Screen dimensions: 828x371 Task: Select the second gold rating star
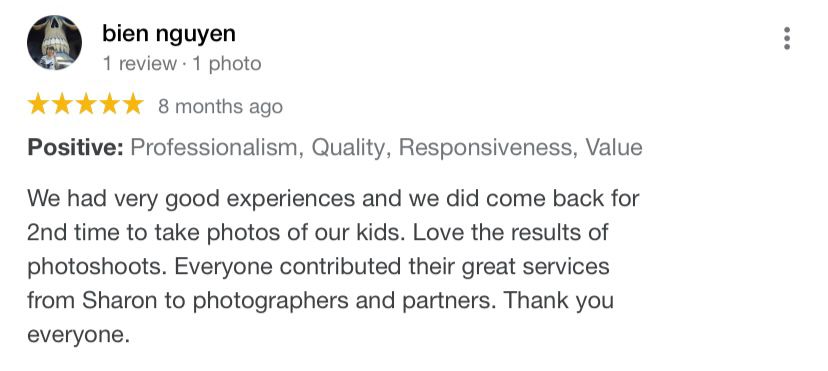click(62, 104)
